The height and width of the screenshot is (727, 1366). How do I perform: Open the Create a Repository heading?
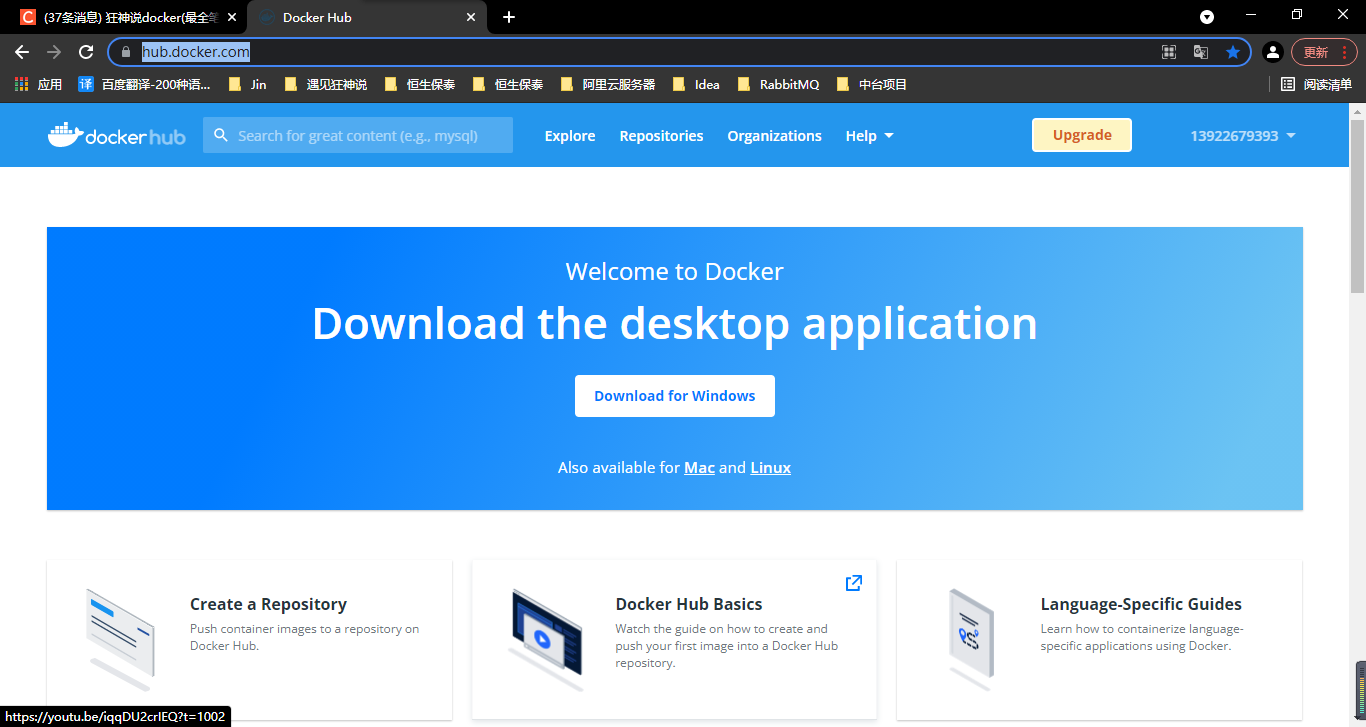[268, 604]
